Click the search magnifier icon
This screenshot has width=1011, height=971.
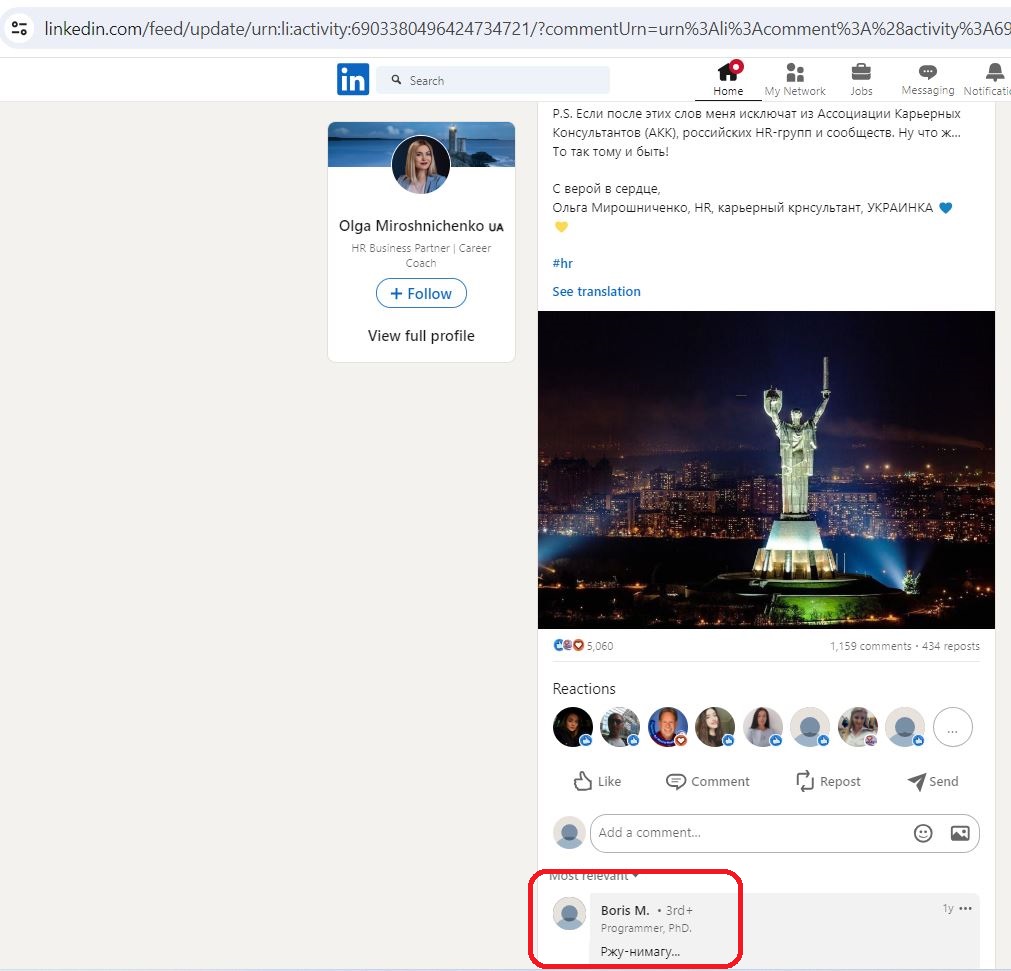tap(397, 80)
